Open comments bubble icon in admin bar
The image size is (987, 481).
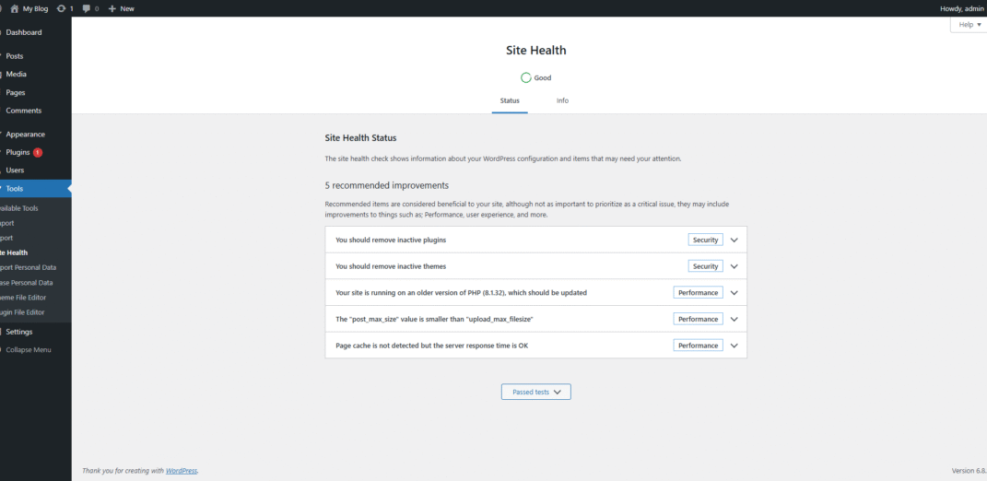pos(86,9)
